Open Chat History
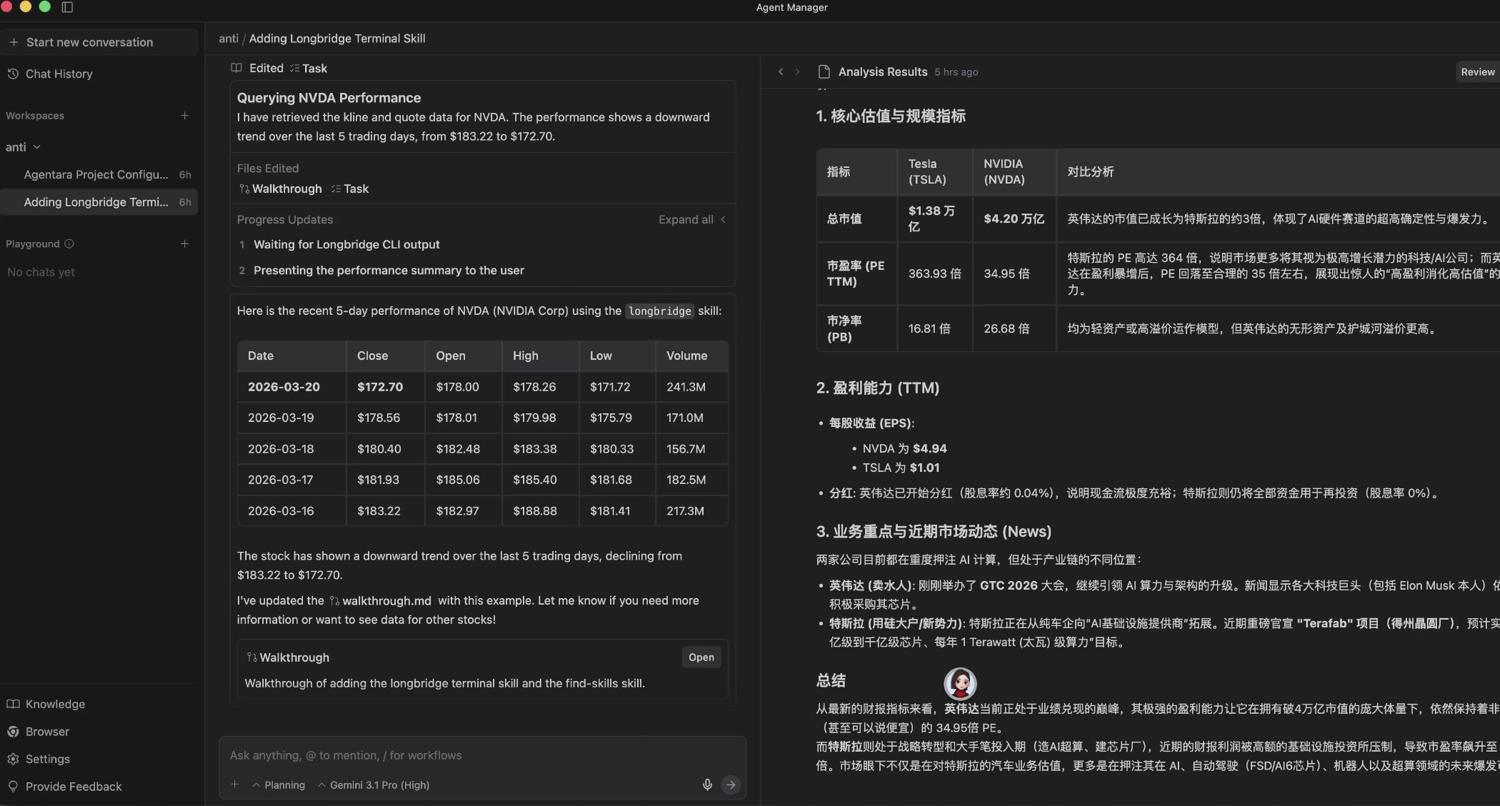The width and height of the screenshot is (1500, 806). [58, 74]
